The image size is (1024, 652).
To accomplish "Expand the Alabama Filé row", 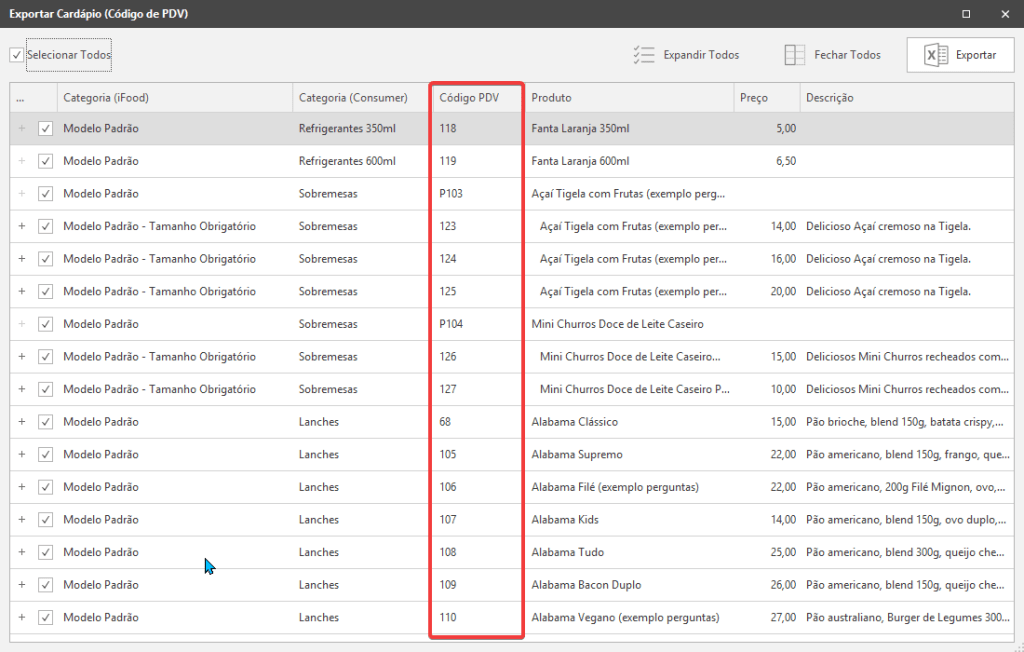I will coord(22,487).
